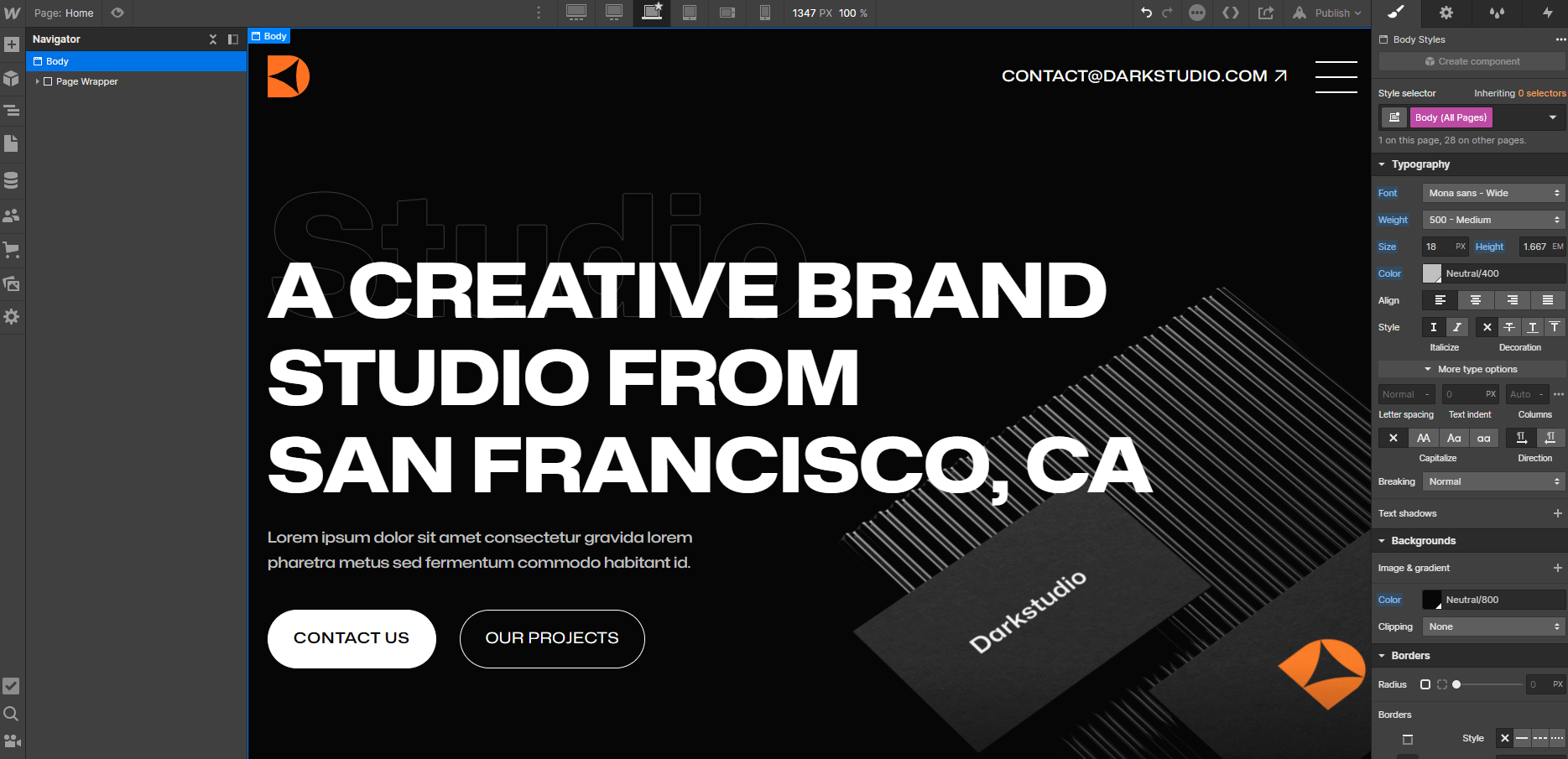Expand Page Wrapper in the Navigator
The width and height of the screenshot is (1568, 759).
pos(37,81)
